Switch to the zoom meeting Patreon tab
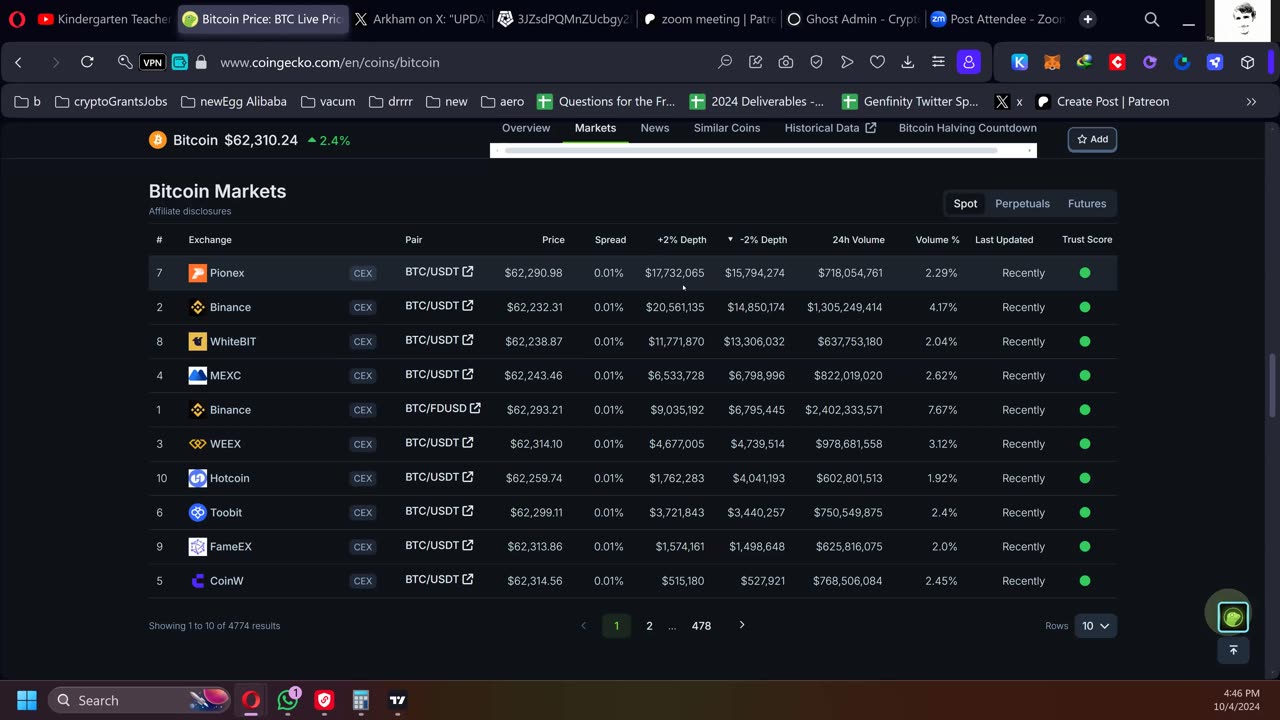Screen dimensions: 1280x720 tap(709, 19)
